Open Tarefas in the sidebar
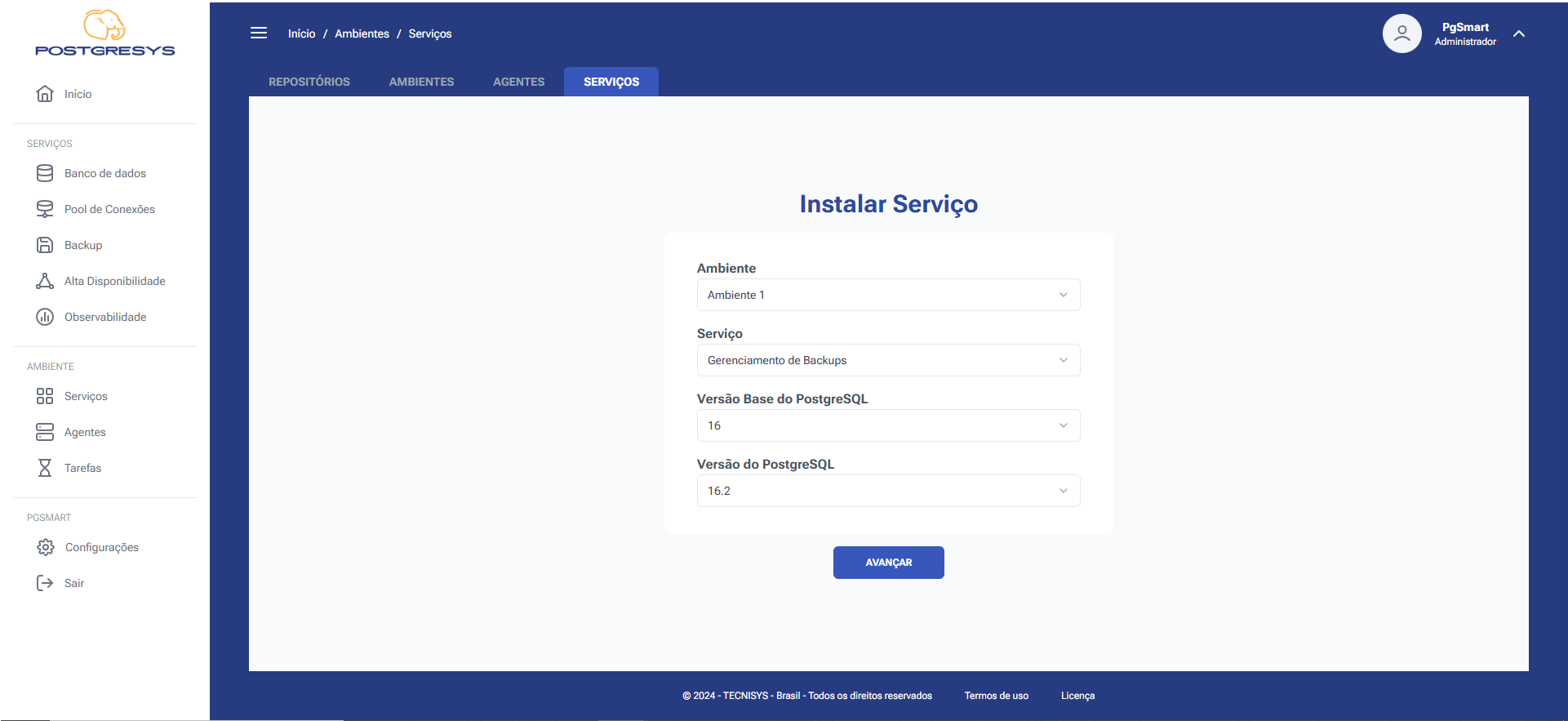1568x721 pixels. [x=82, y=468]
